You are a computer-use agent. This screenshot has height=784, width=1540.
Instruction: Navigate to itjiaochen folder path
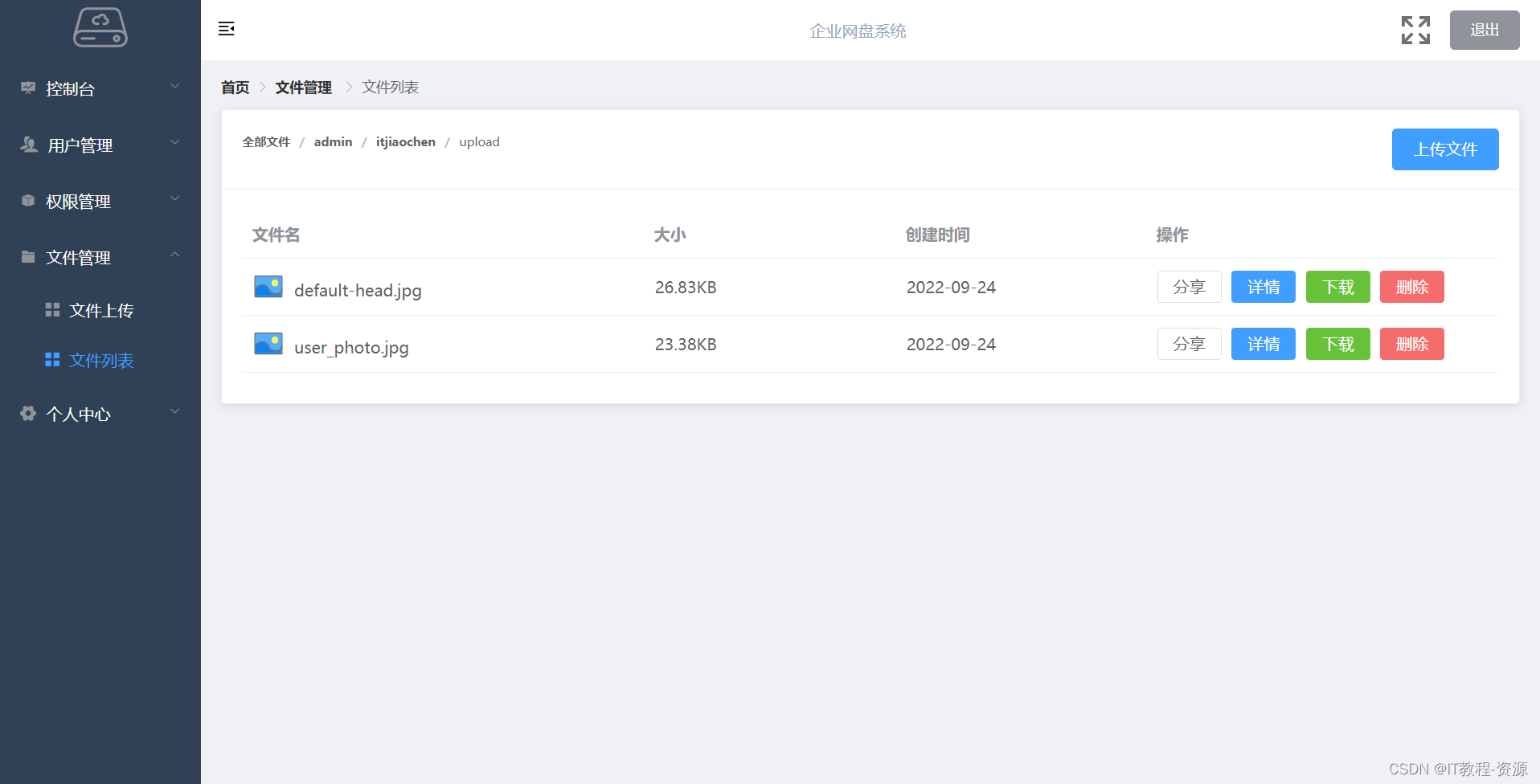(406, 142)
